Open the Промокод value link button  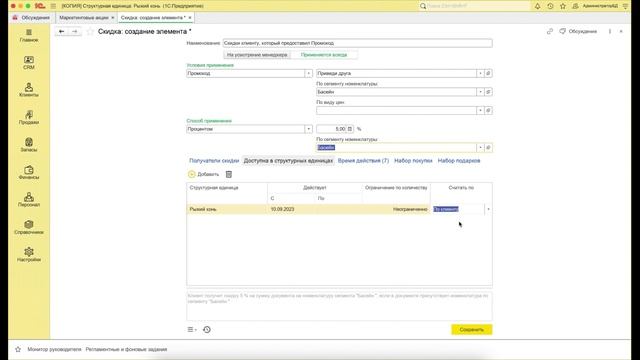488,73
